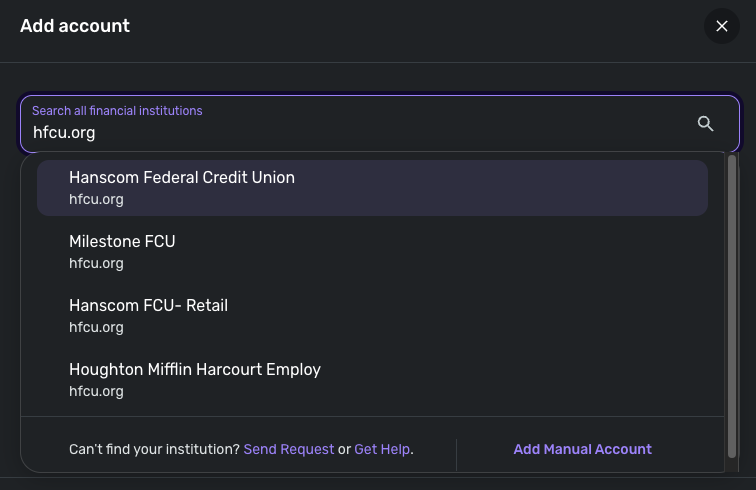The width and height of the screenshot is (756, 490).
Task: Select Houghton Mifflin Harcourt Employ institution
Action: click(372, 379)
